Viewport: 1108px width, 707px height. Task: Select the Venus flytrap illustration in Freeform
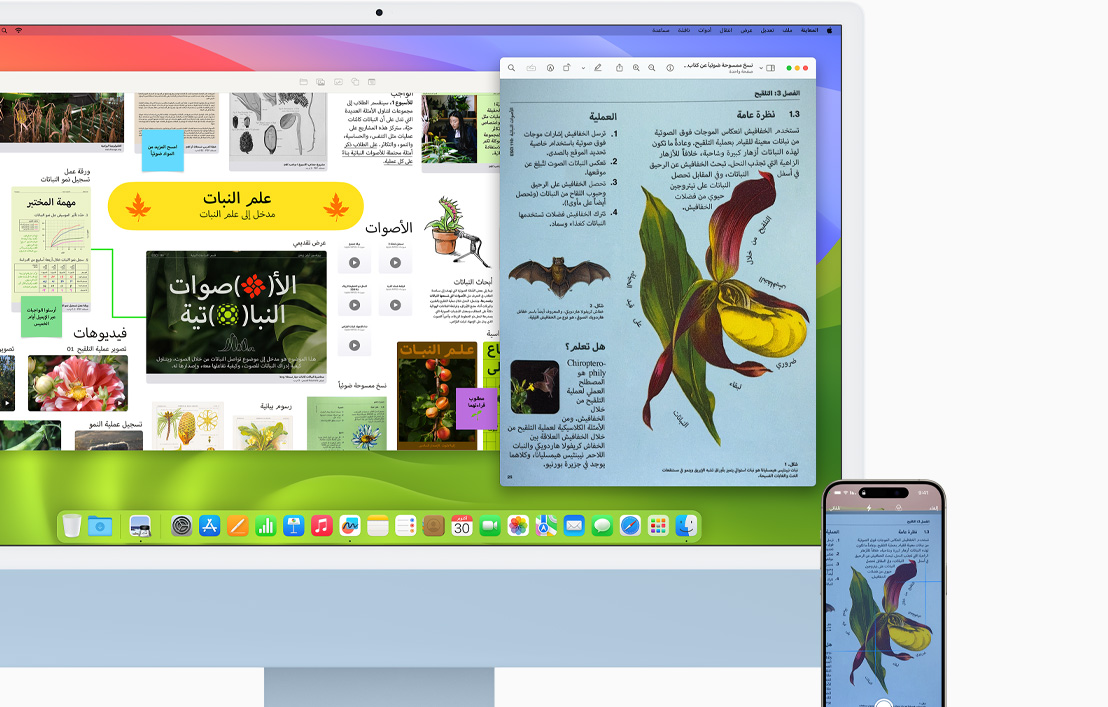(x=456, y=230)
